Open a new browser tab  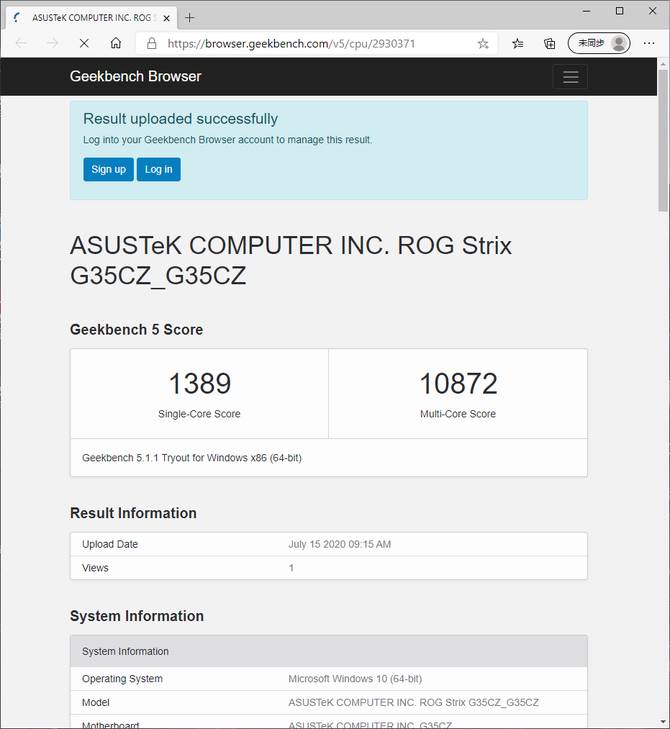click(190, 17)
